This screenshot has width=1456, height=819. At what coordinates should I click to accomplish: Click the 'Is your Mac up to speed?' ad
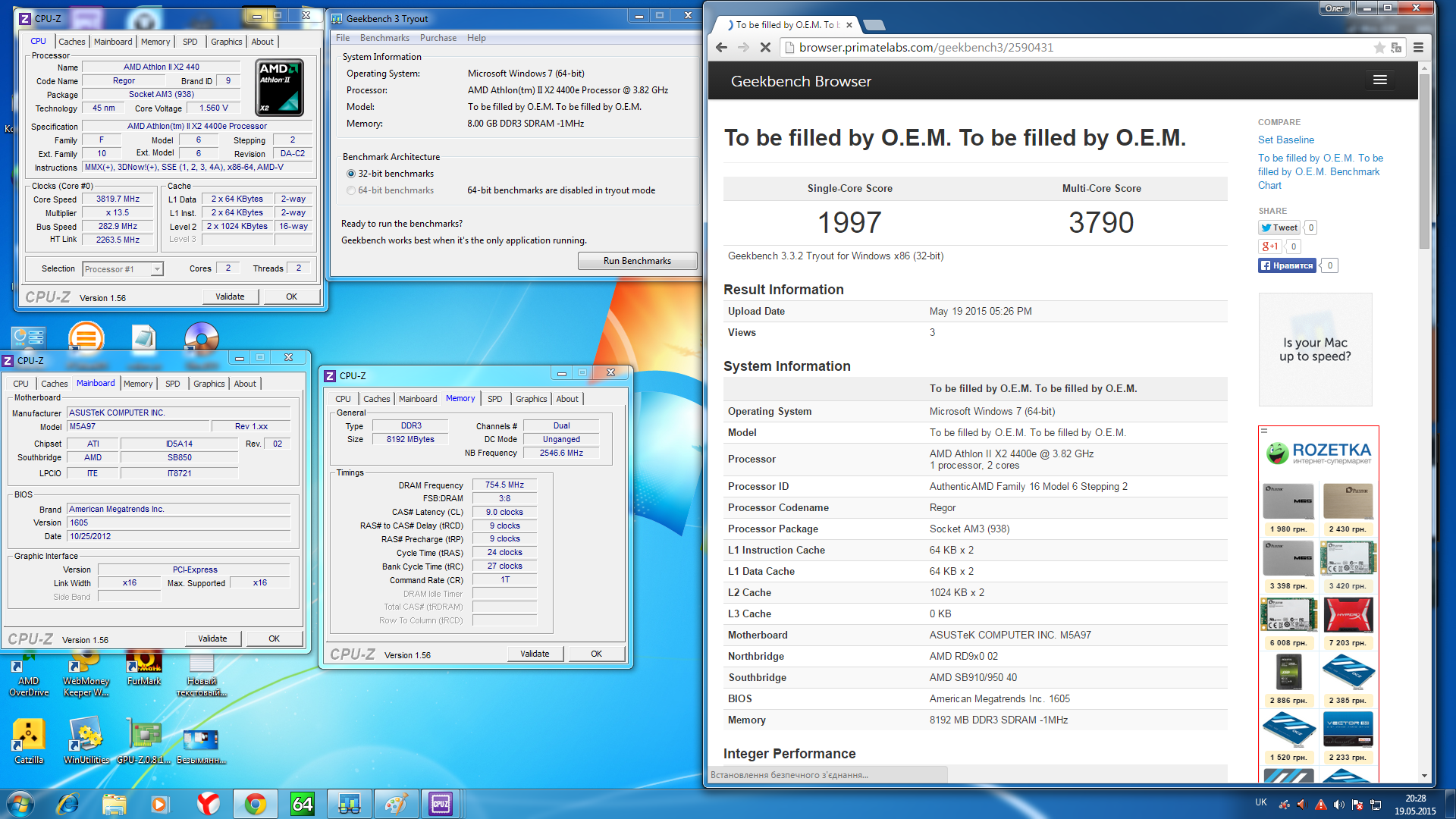(x=1315, y=350)
